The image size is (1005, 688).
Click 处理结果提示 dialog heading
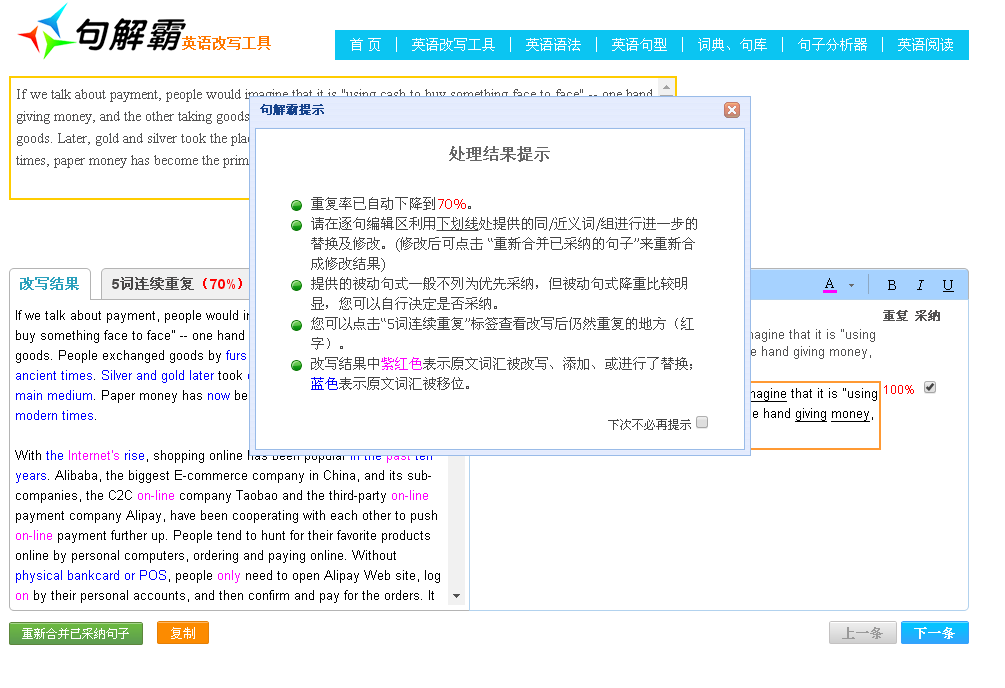(x=499, y=155)
